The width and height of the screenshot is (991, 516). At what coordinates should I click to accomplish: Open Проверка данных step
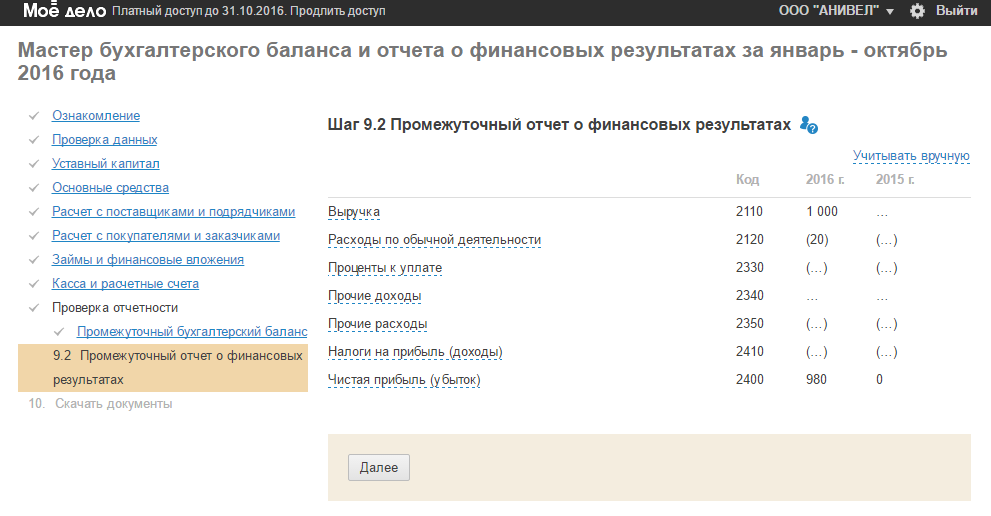click(104, 140)
